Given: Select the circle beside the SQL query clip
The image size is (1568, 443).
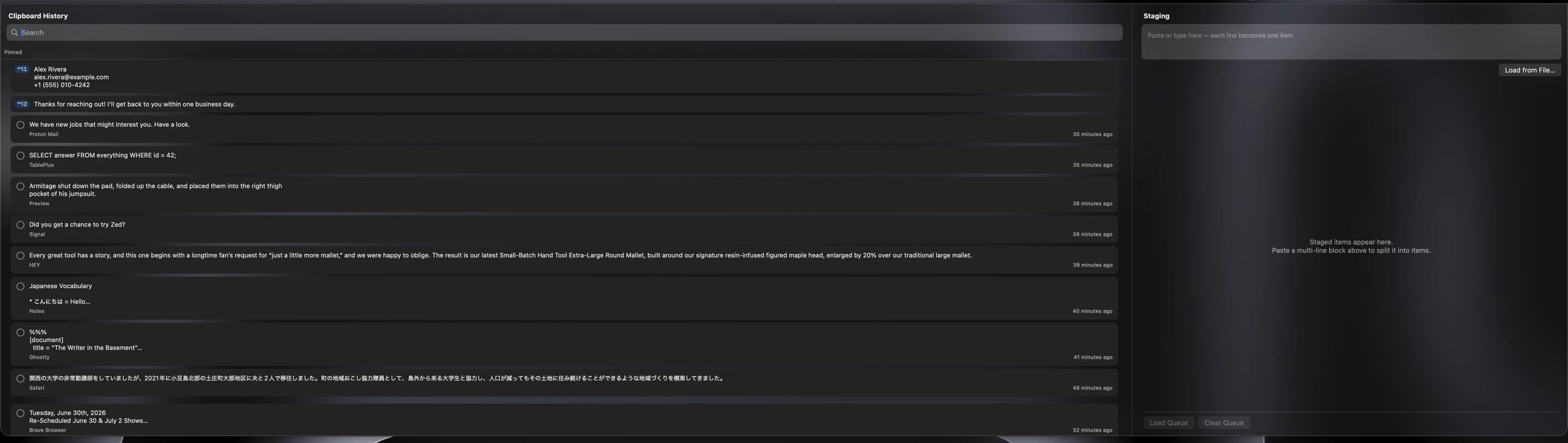Looking at the screenshot, I should tap(21, 156).
